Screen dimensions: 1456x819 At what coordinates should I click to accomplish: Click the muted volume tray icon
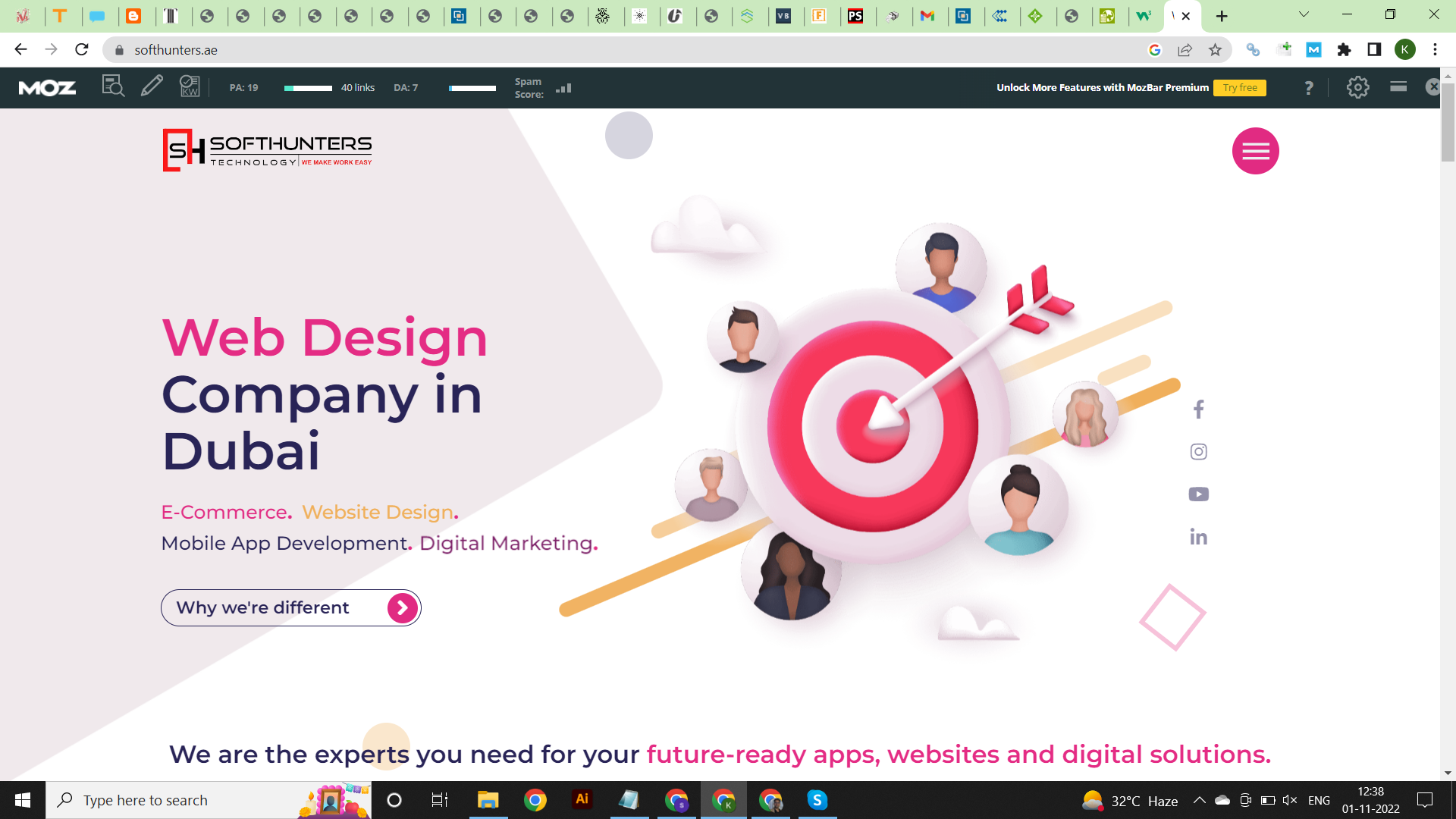pyautogui.click(x=1289, y=800)
